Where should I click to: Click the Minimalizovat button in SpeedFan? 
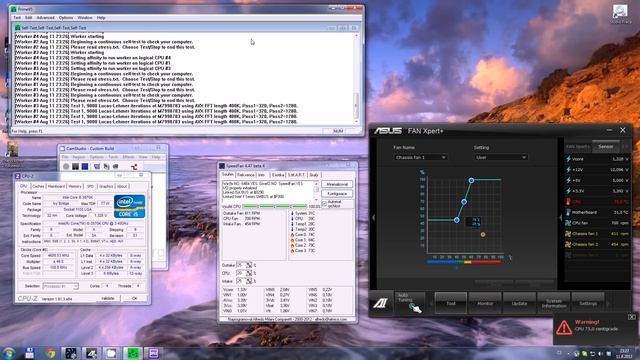337,184
